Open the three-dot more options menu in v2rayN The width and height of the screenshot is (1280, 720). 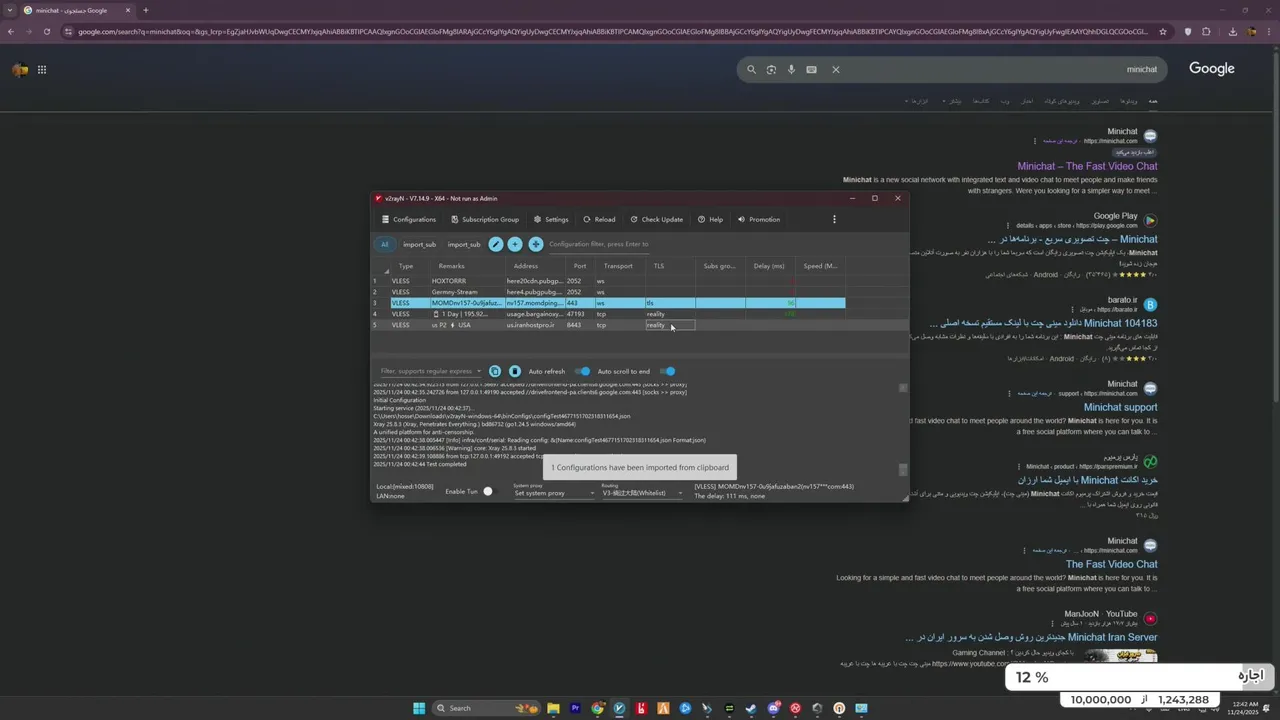pos(834,219)
